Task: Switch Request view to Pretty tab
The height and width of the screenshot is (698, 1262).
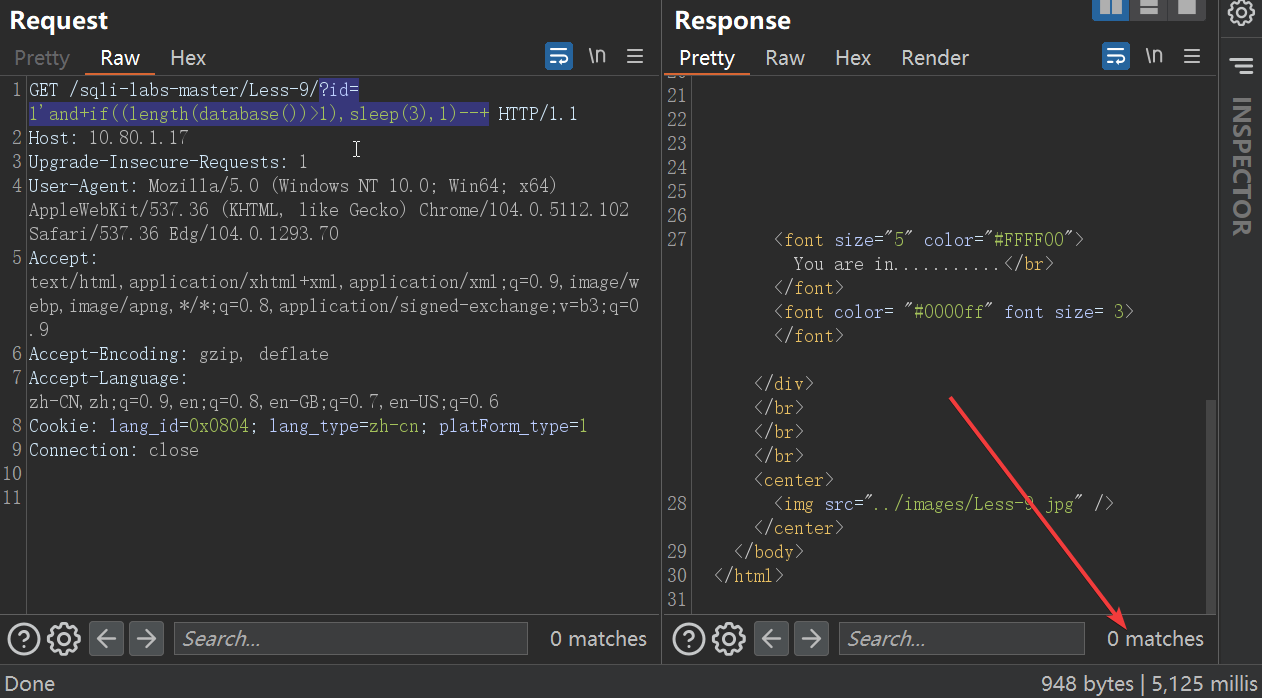Action: coord(42,58)
